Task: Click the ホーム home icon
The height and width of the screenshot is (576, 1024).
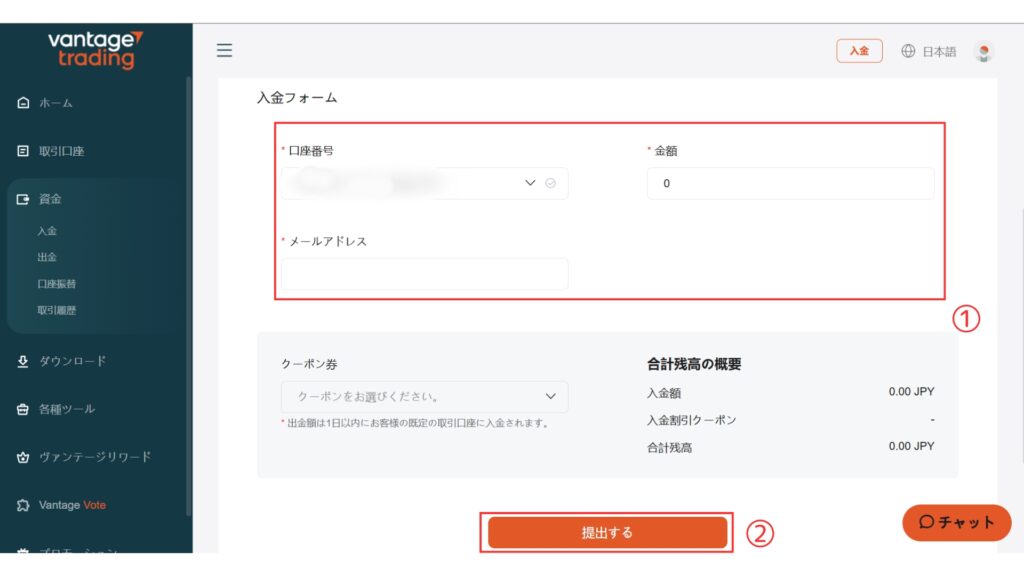Action: pyautogui.click(x=23, y=103)
